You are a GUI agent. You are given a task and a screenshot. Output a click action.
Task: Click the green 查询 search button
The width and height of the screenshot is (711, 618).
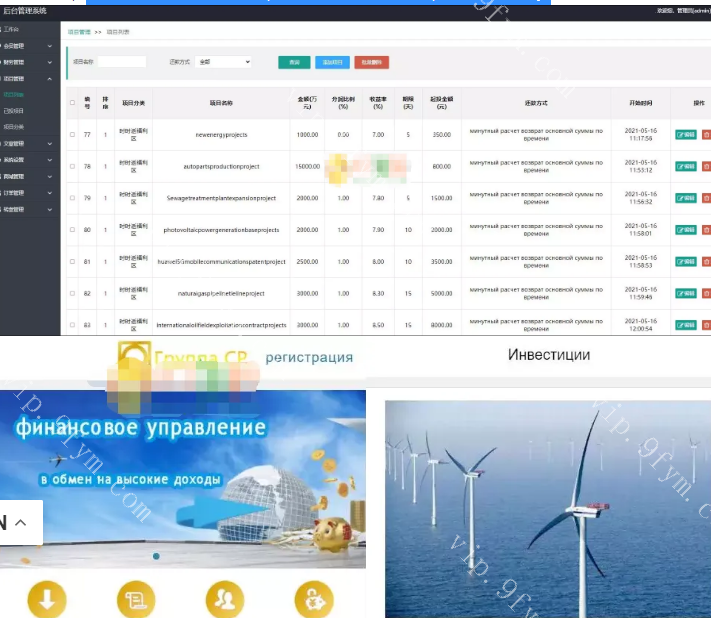(x=294, y=62)
